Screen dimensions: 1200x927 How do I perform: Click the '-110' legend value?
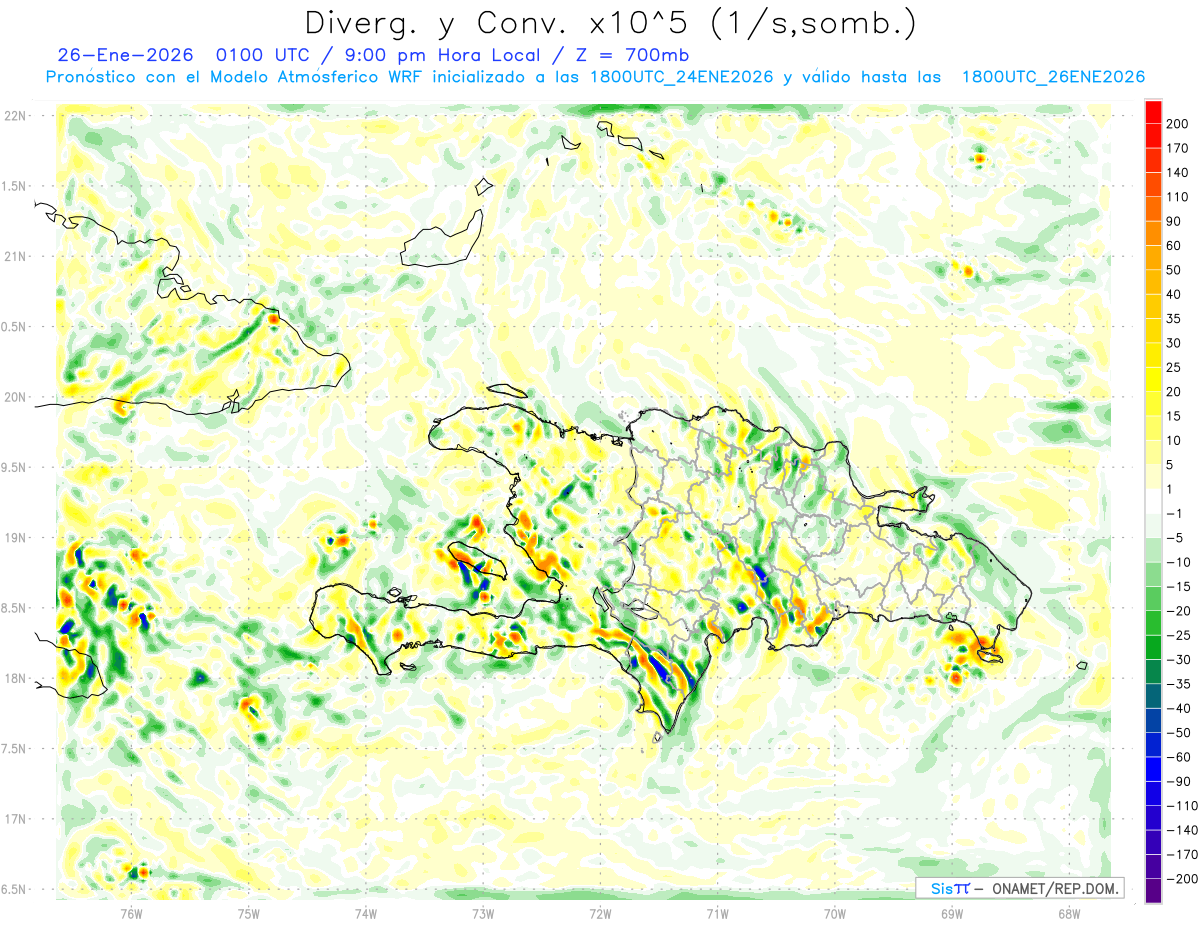click(1183, 806)
